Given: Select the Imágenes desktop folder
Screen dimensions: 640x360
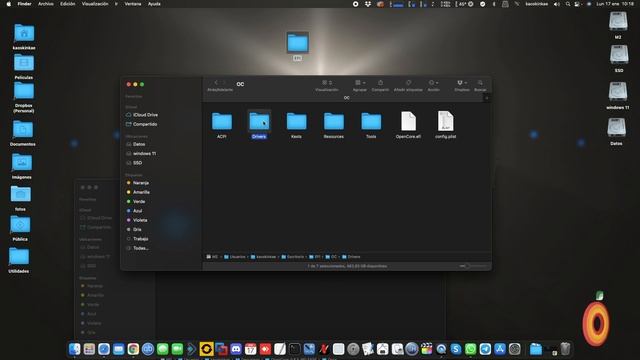Looking at the screenshot, I should point(22,163).
